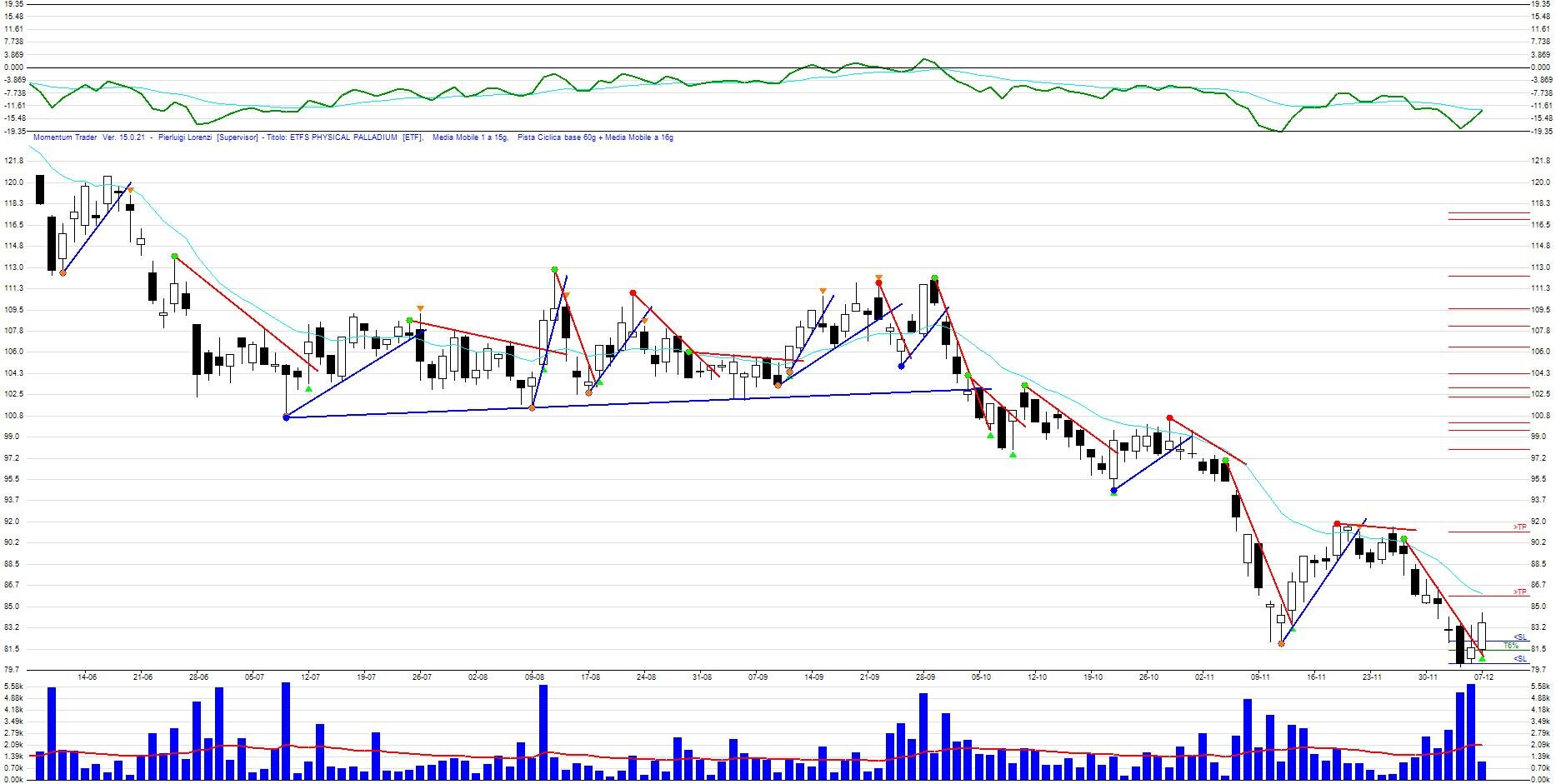1556x784 pixels.
Task: Select the blue dot at the July low near 100.8
Action: click(286, 417)
